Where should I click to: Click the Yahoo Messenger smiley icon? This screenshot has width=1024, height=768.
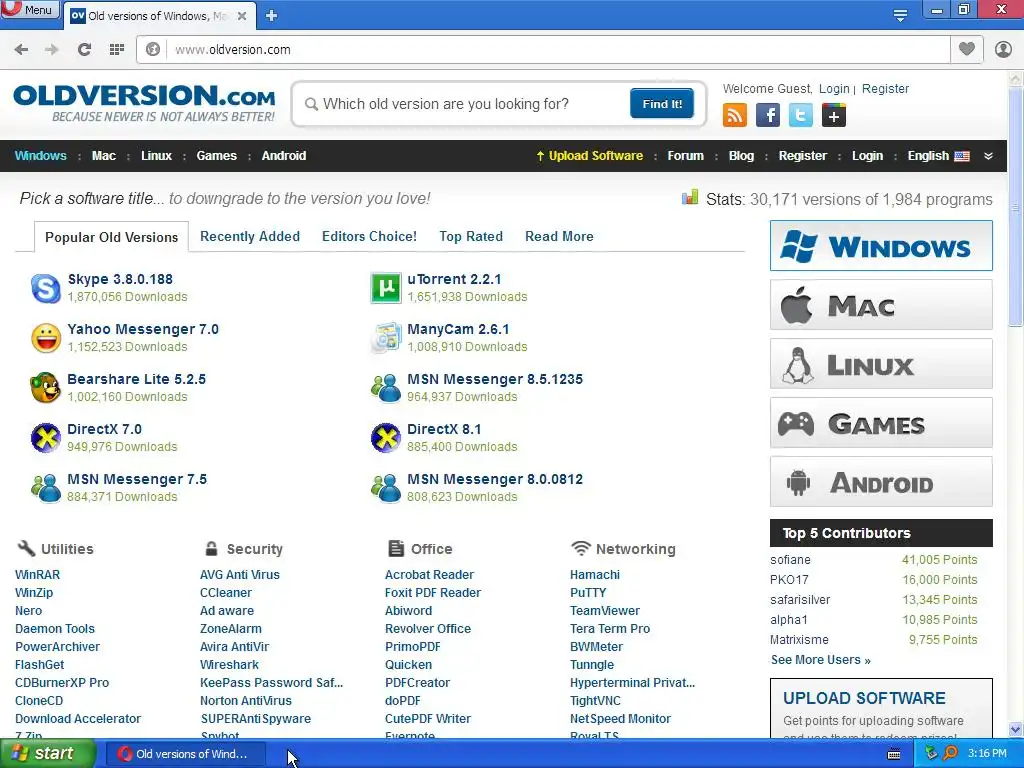46,338
